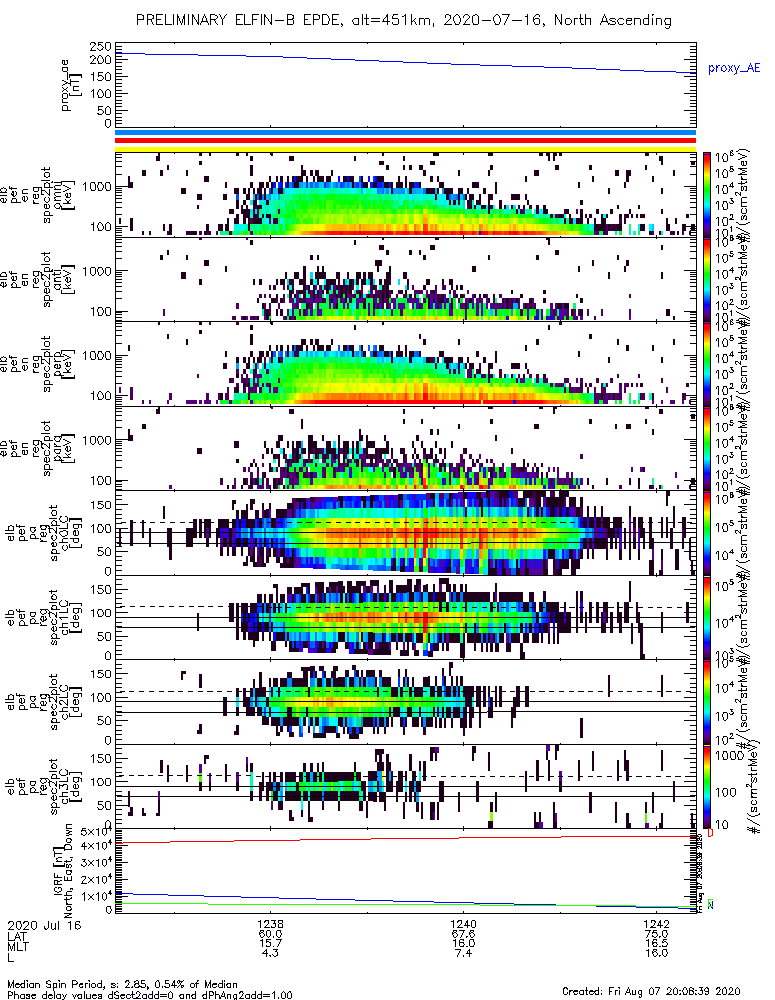Click the color scale bar beside ch0LC panel
775x1000 pixels.
tap(706, 533)
